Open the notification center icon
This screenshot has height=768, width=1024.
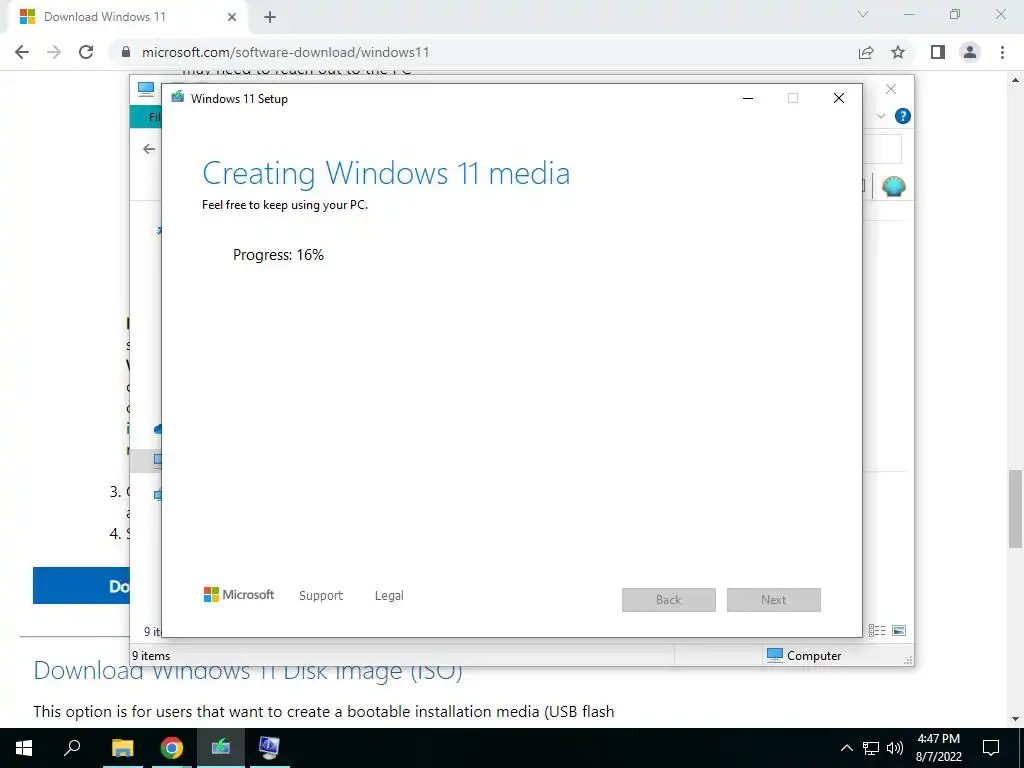991,748
